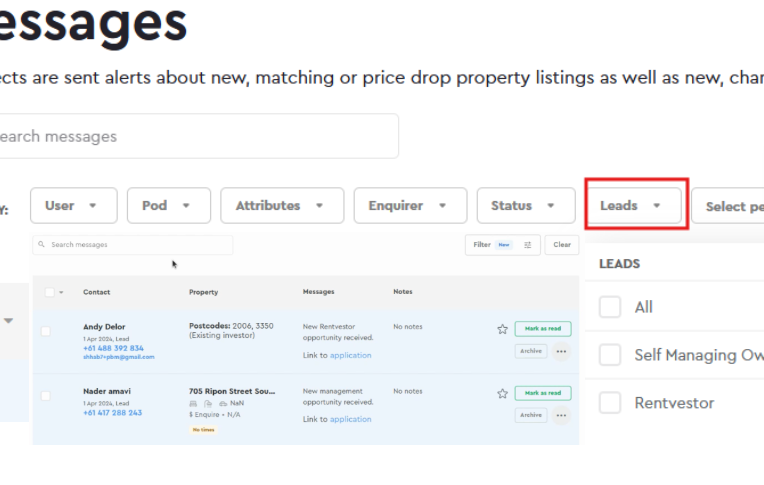Star the Nader amavi message

click(502, 394)
